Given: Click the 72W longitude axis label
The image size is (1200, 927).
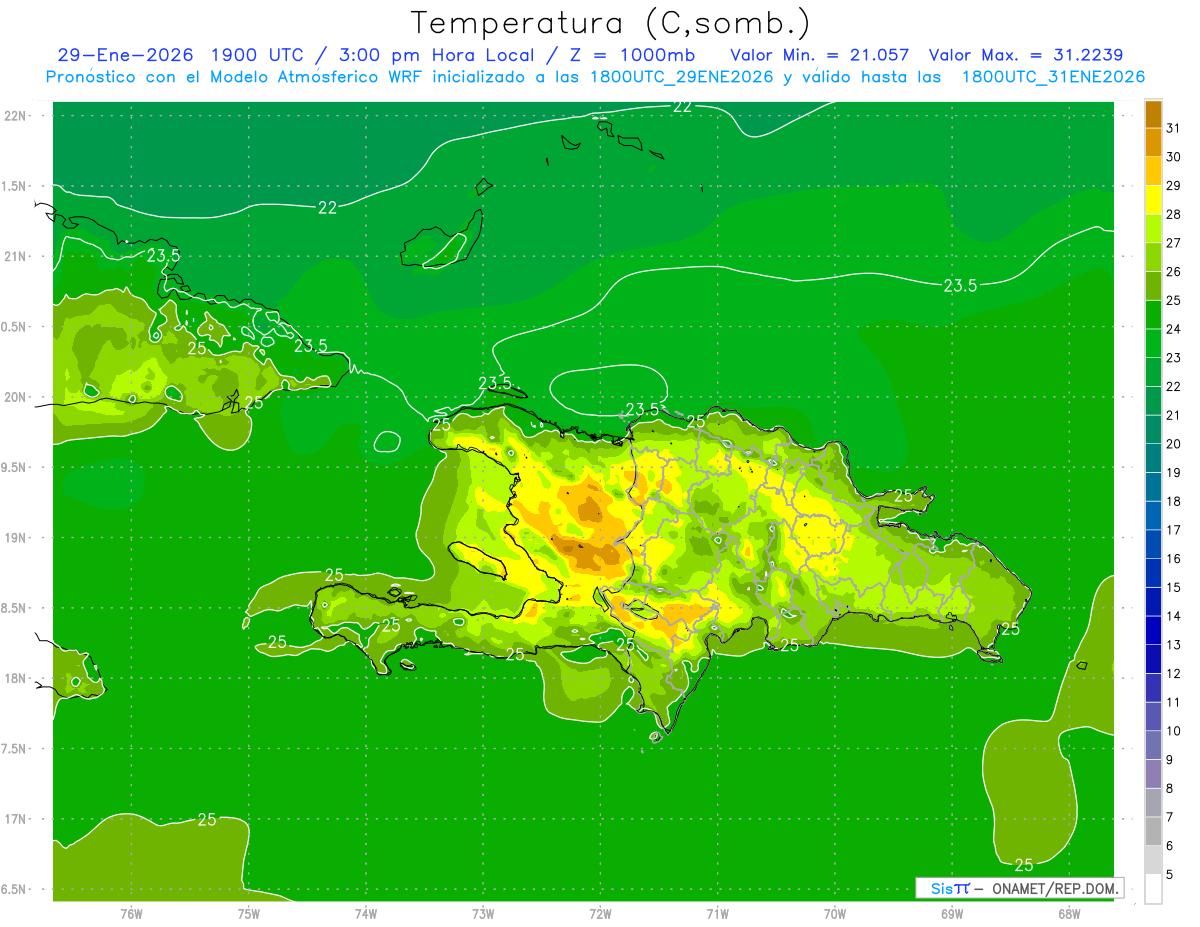Looking at the screenshot, I should pyautogui.click(x=600, y=913).
